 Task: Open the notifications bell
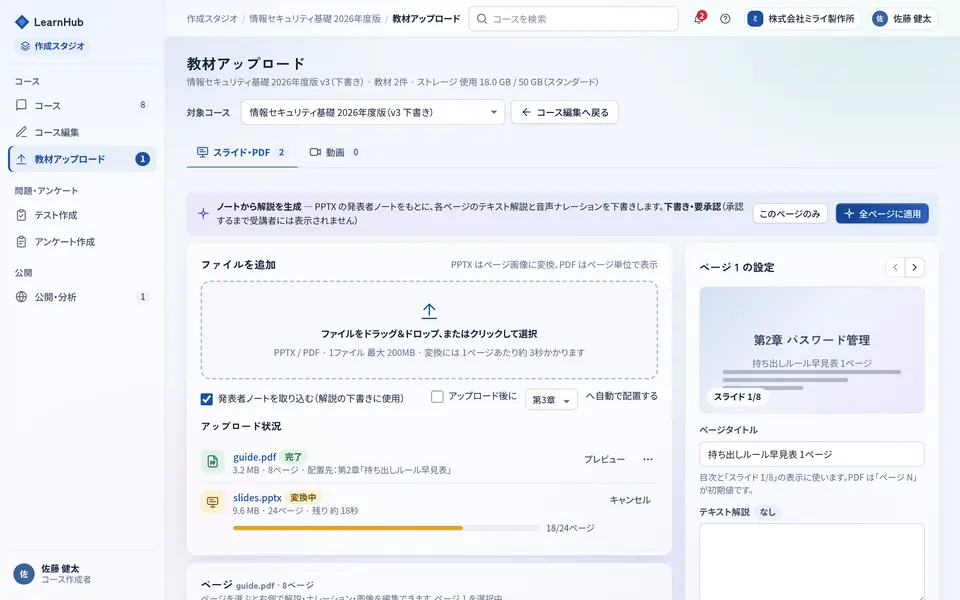(x=699, y=18)
